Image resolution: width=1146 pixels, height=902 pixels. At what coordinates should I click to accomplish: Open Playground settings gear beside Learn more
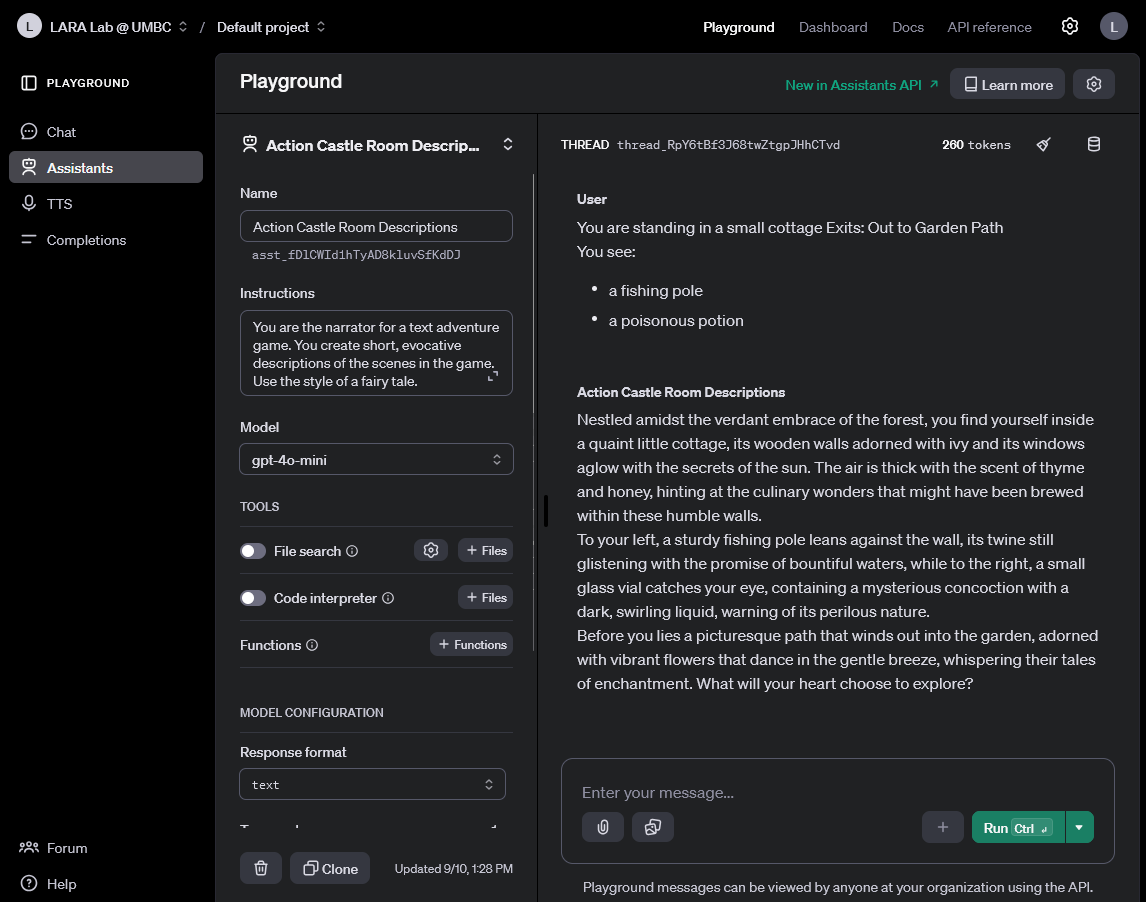pos(1093,84)
